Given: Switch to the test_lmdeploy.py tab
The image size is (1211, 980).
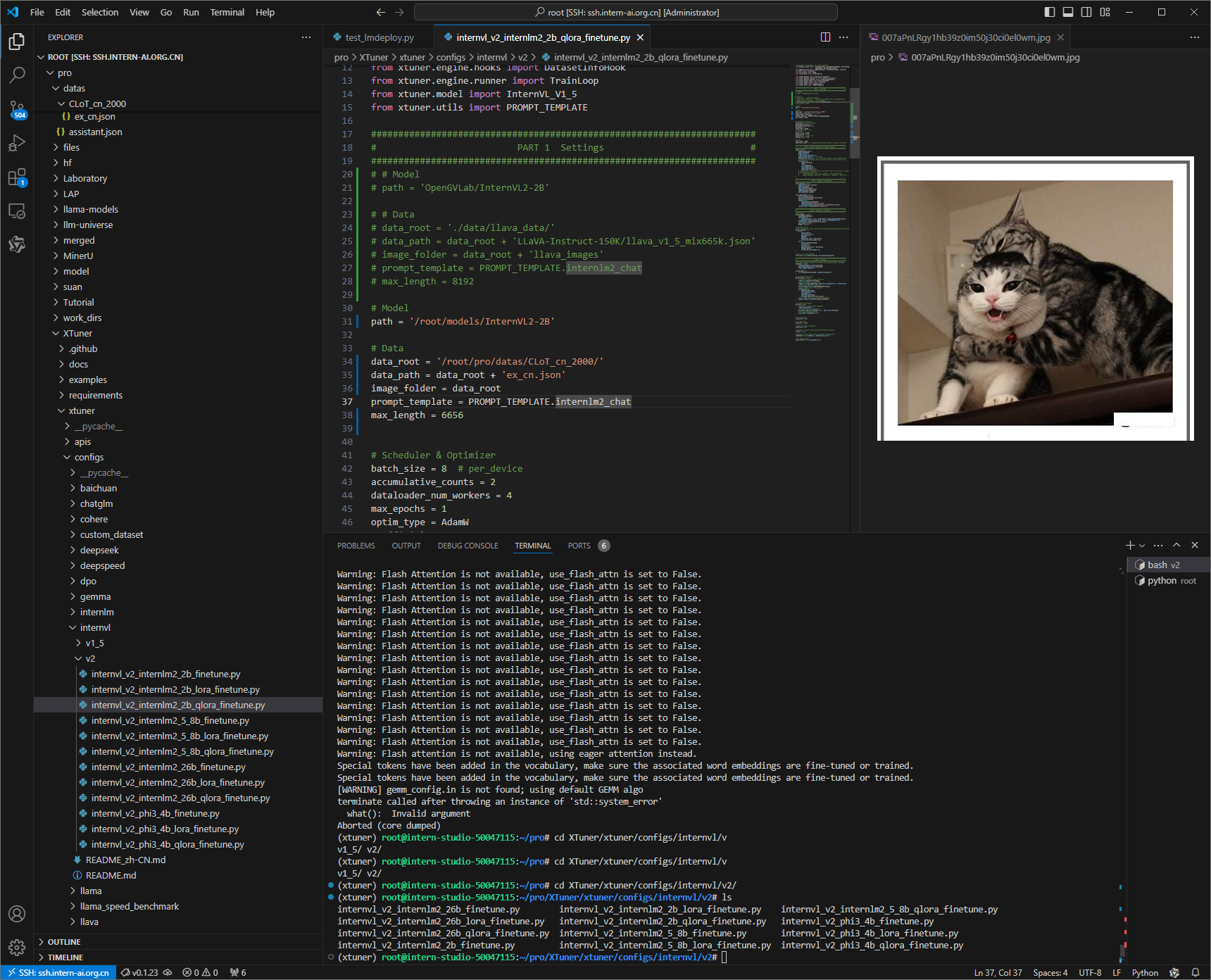Looking at the screenshot, I should pos(379,37).
